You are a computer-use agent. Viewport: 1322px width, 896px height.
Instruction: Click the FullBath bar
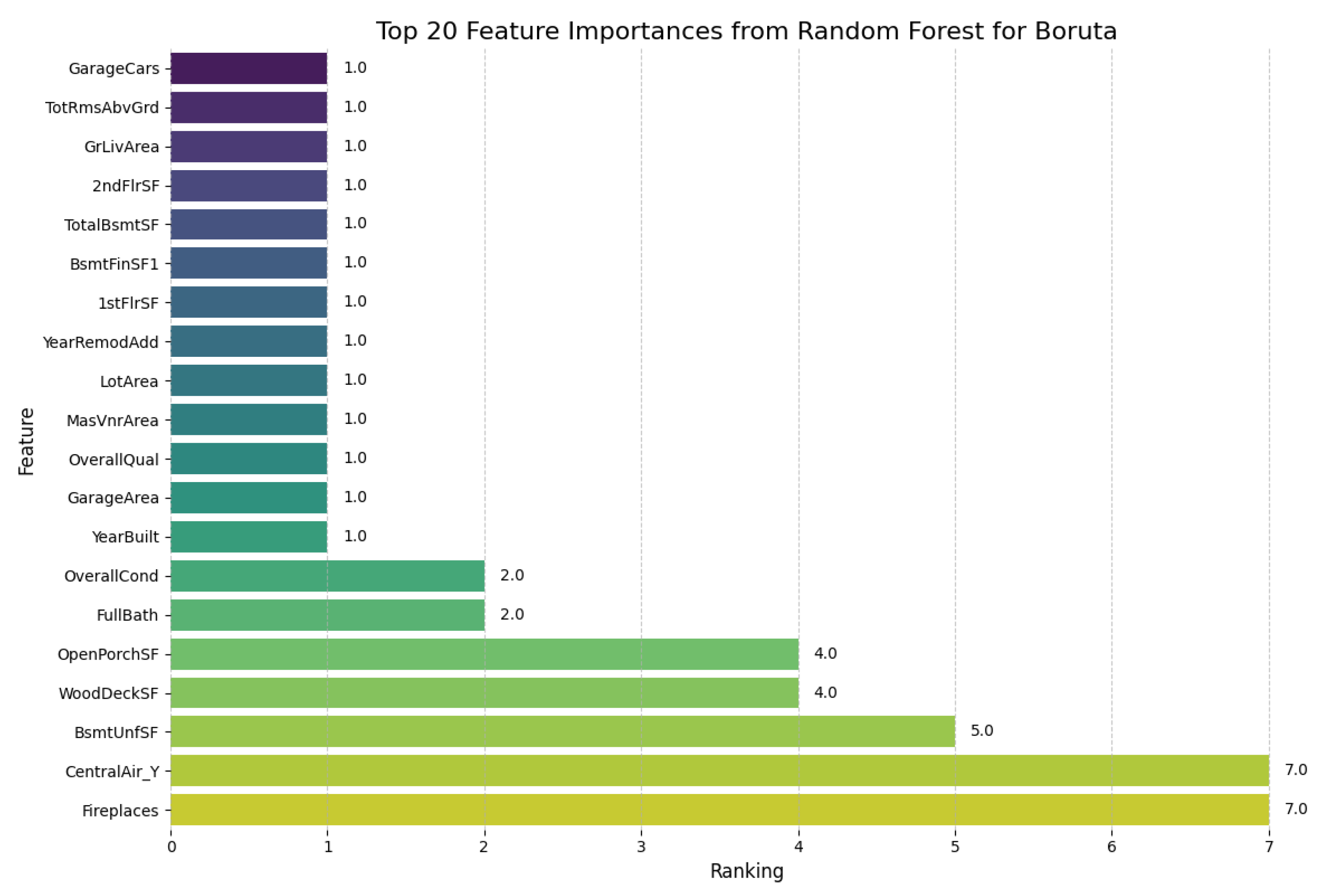point(327,614)
